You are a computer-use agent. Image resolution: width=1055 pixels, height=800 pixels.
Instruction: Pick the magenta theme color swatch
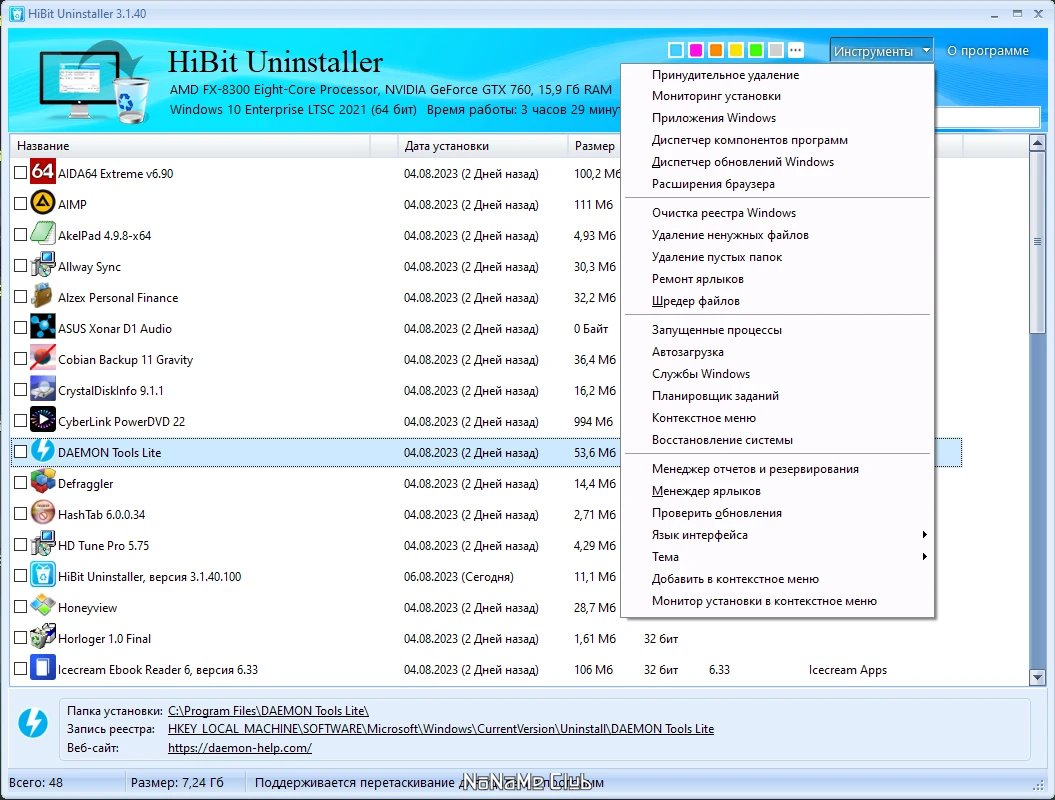click(696, 50)
